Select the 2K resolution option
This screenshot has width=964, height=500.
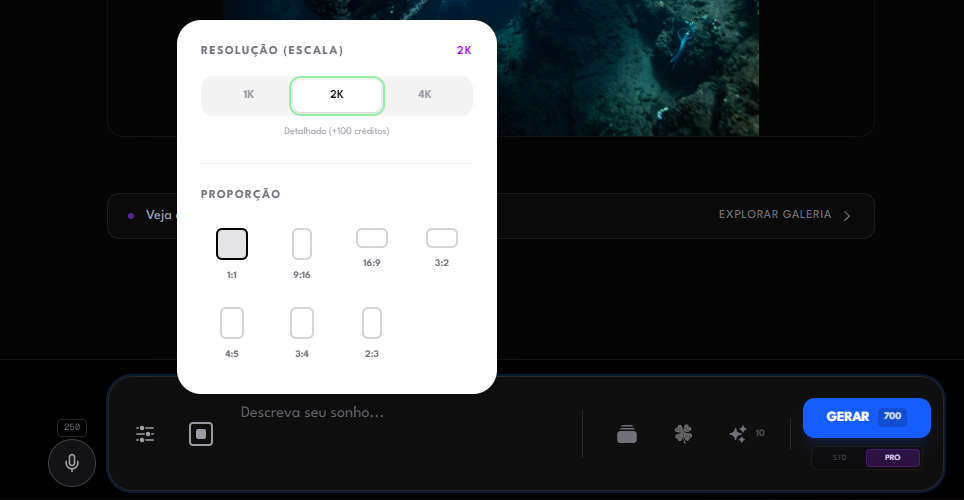337,95
